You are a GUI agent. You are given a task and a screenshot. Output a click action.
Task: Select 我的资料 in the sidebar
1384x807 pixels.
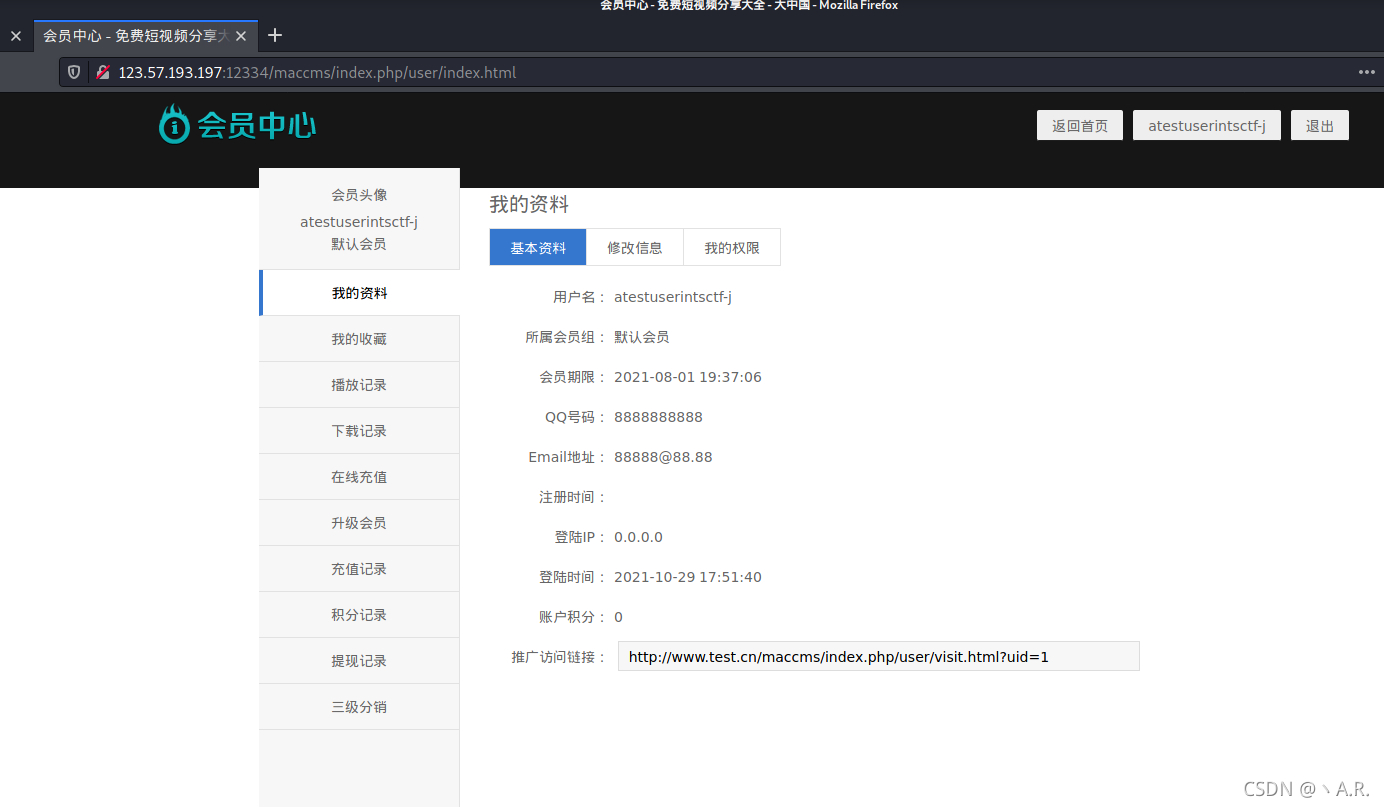pos(360,293)
